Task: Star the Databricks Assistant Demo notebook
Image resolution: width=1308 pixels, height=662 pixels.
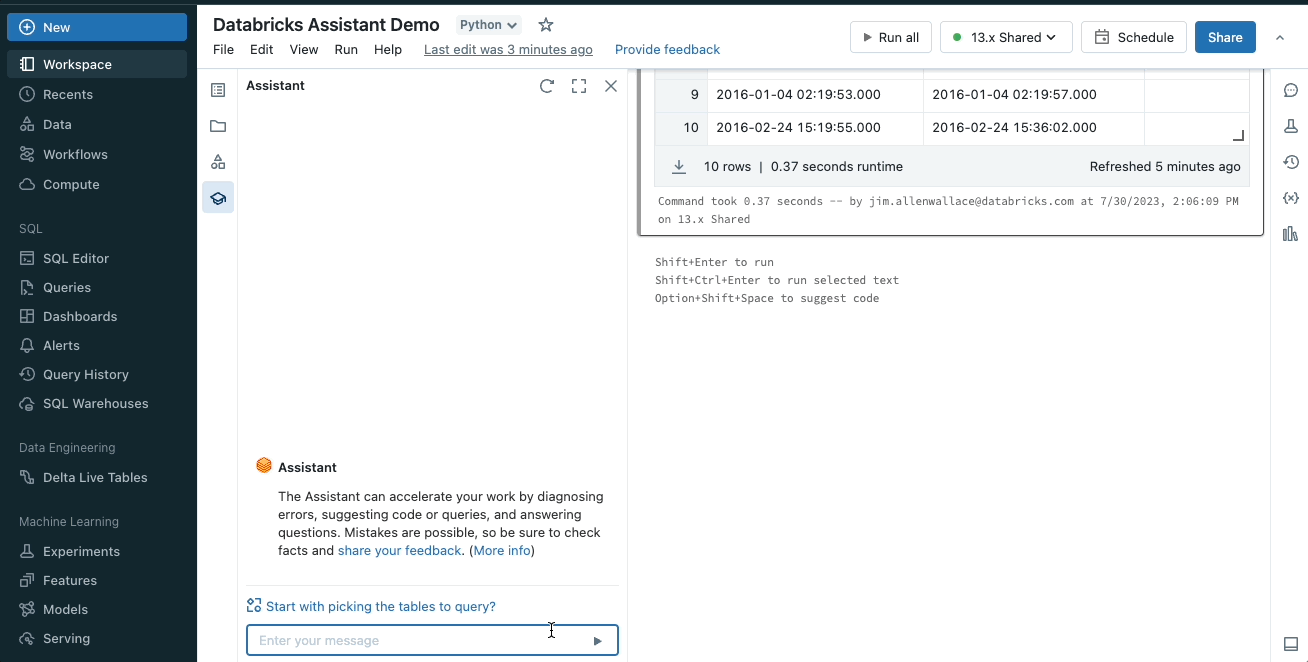Action: tap(545, 25)
